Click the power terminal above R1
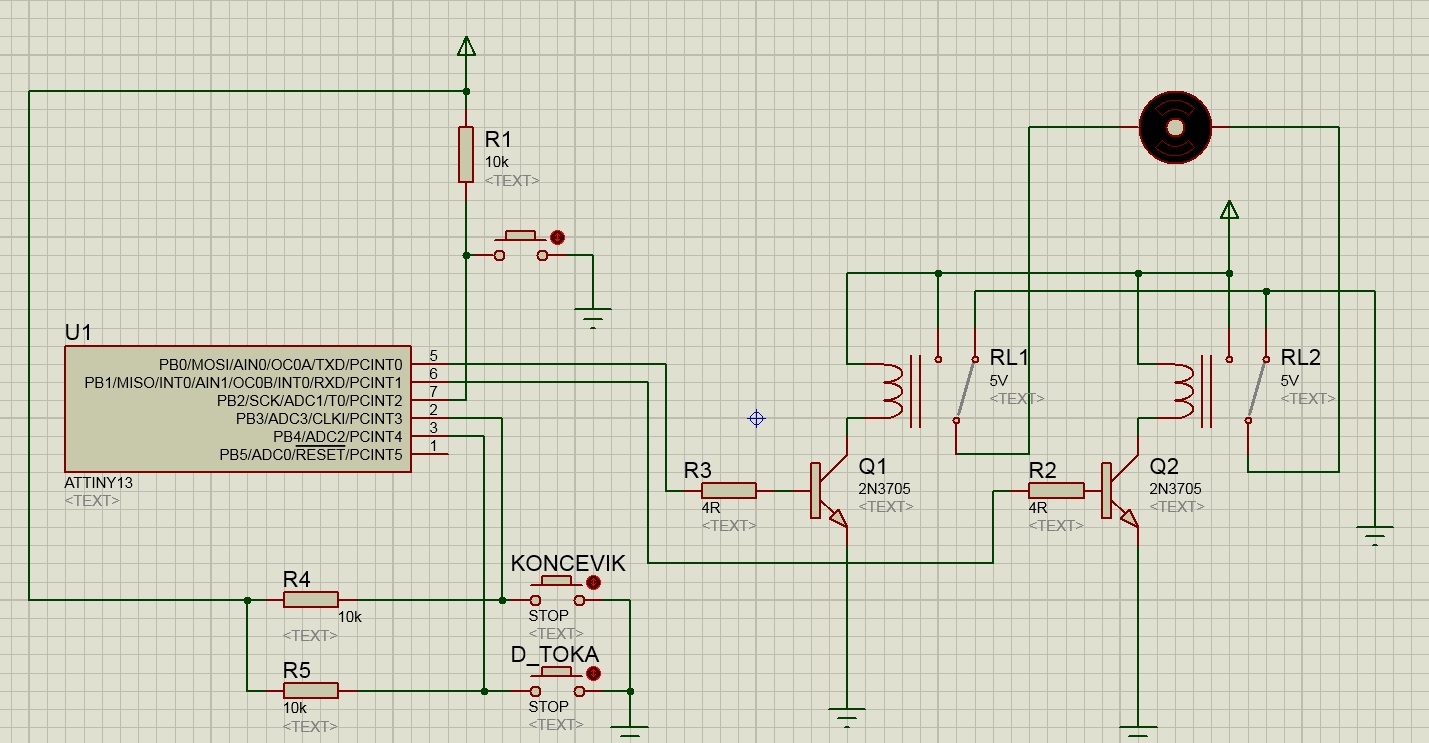The height and width of the screenshot is (743, 1429). [466, 45]
